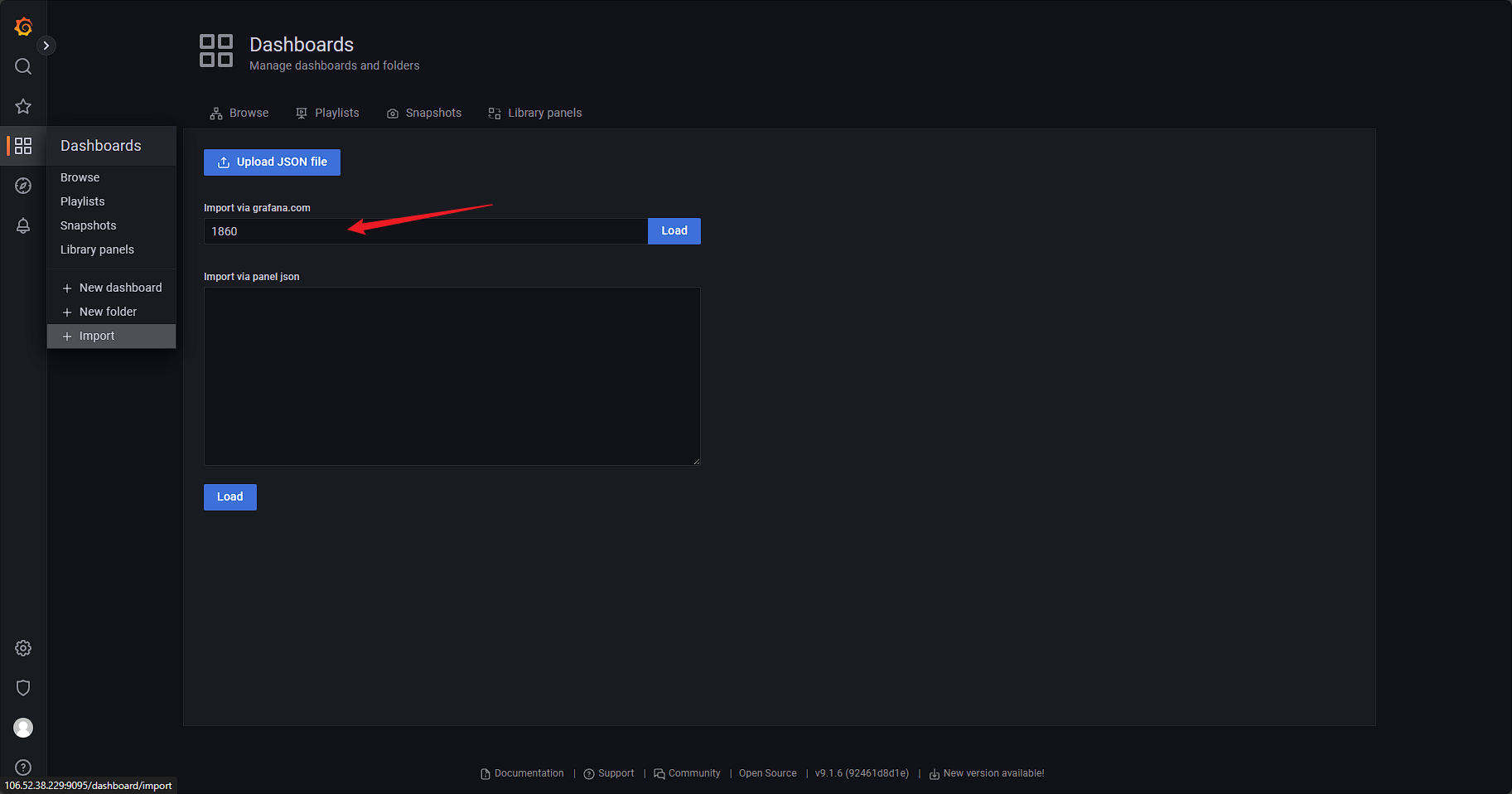Image resolution: width=1512 pixels, height=794 pixels.
Task: Open the Alerting bell icon
Action: 23,225
